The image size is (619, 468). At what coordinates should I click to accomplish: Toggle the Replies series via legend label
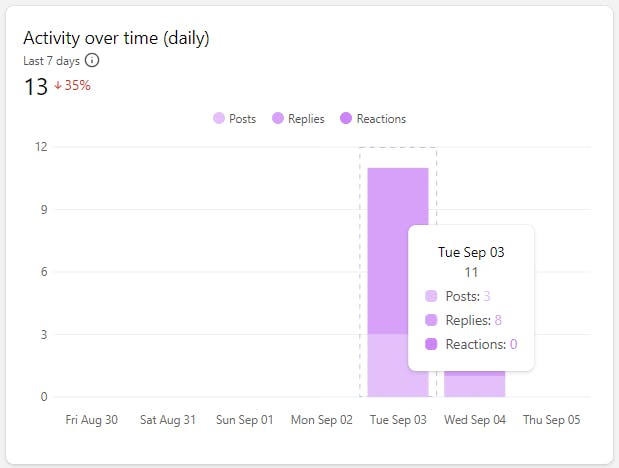[305, 119]
